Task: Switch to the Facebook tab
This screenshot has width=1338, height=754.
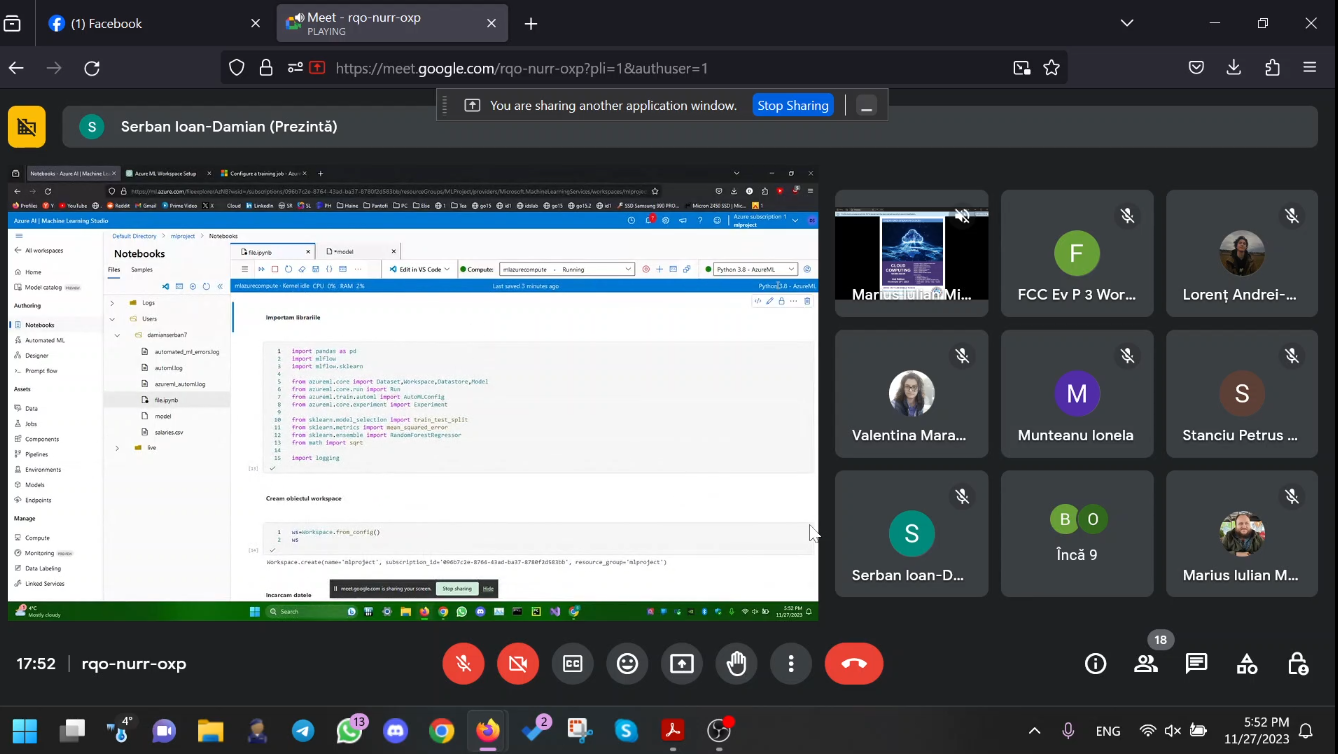Action: point(150,23)
